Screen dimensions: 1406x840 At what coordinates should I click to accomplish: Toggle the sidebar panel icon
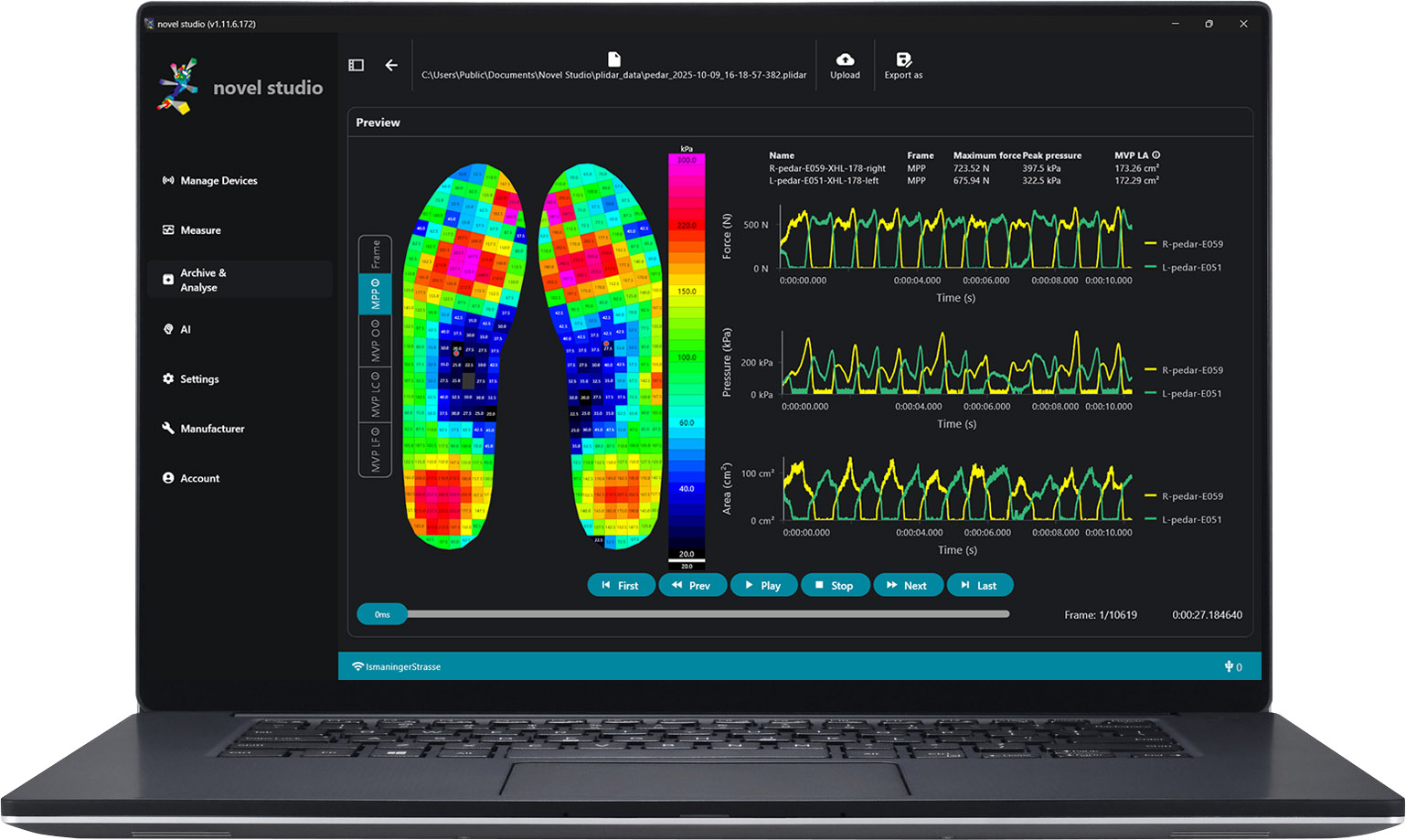pos(357,65)
